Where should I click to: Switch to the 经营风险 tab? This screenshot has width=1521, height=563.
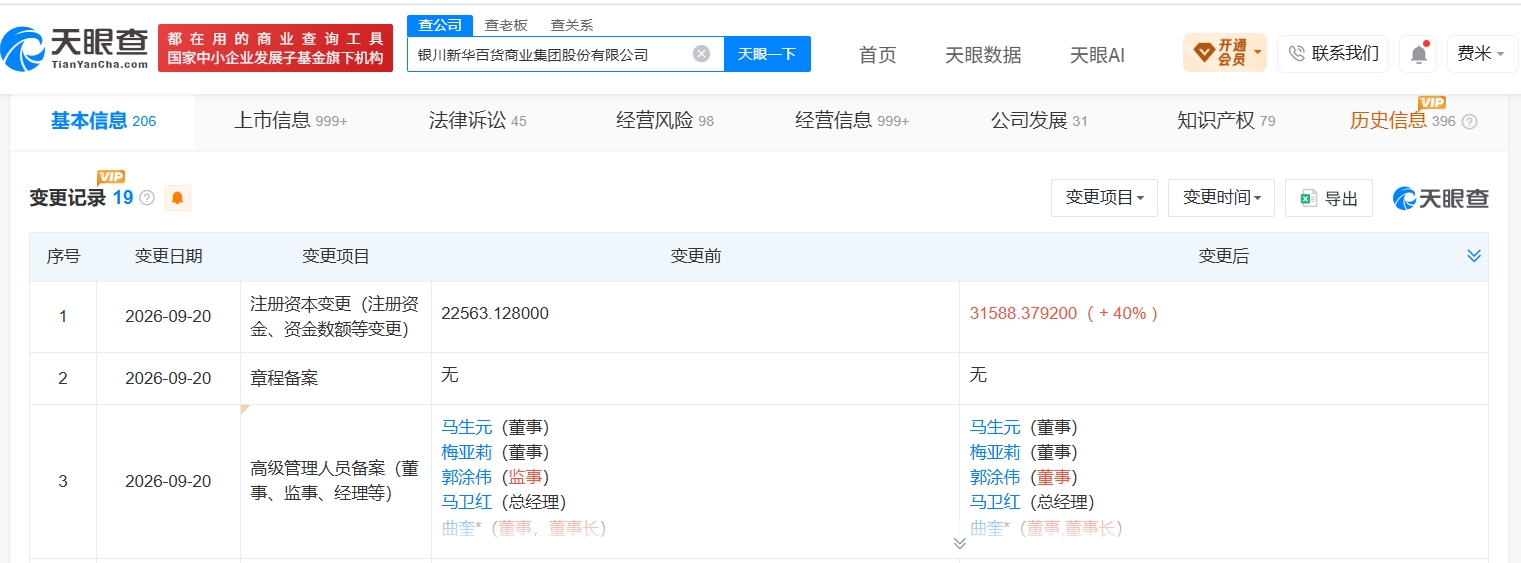pyautogui.click(x=665, y=121)
